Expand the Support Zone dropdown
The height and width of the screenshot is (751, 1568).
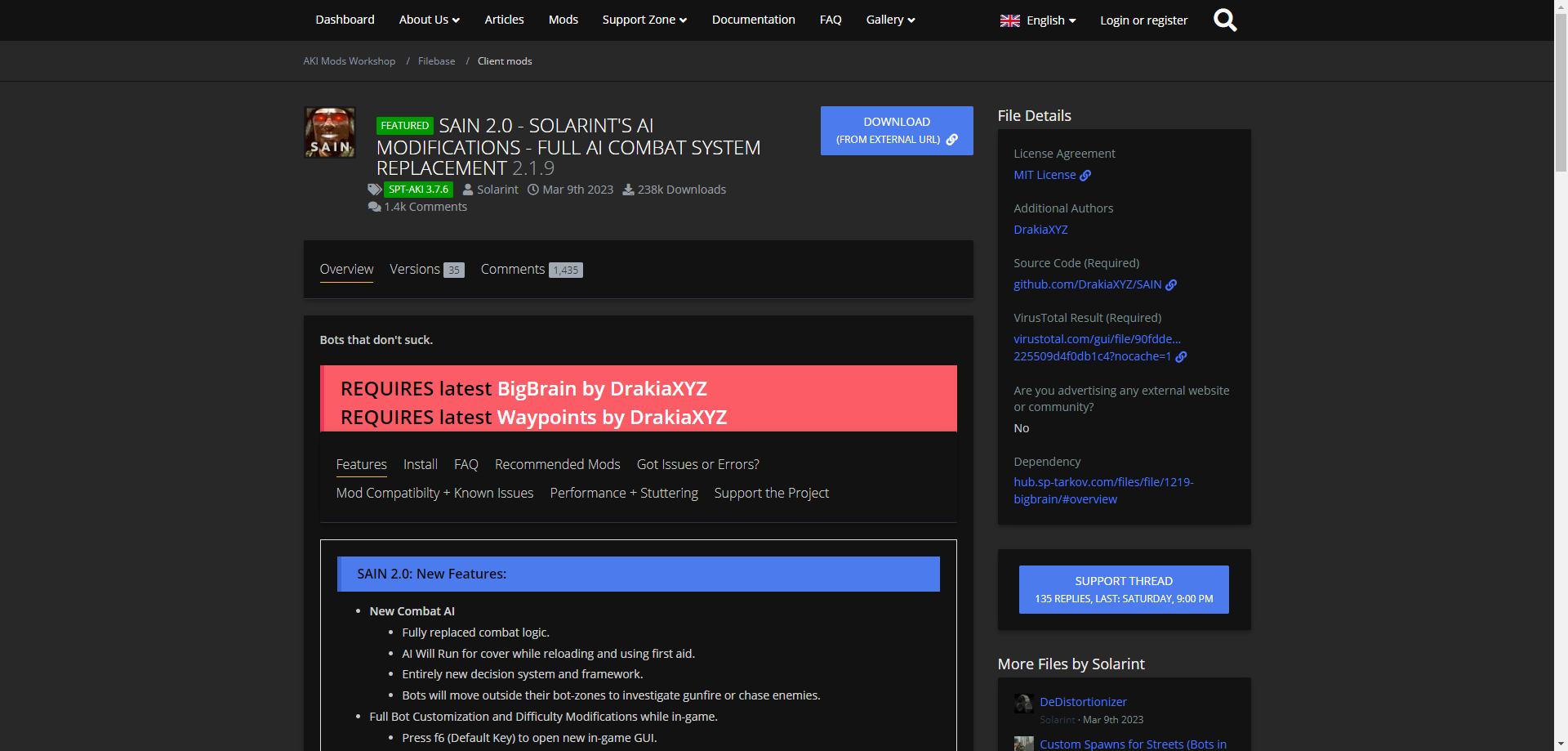pos(644,20)
